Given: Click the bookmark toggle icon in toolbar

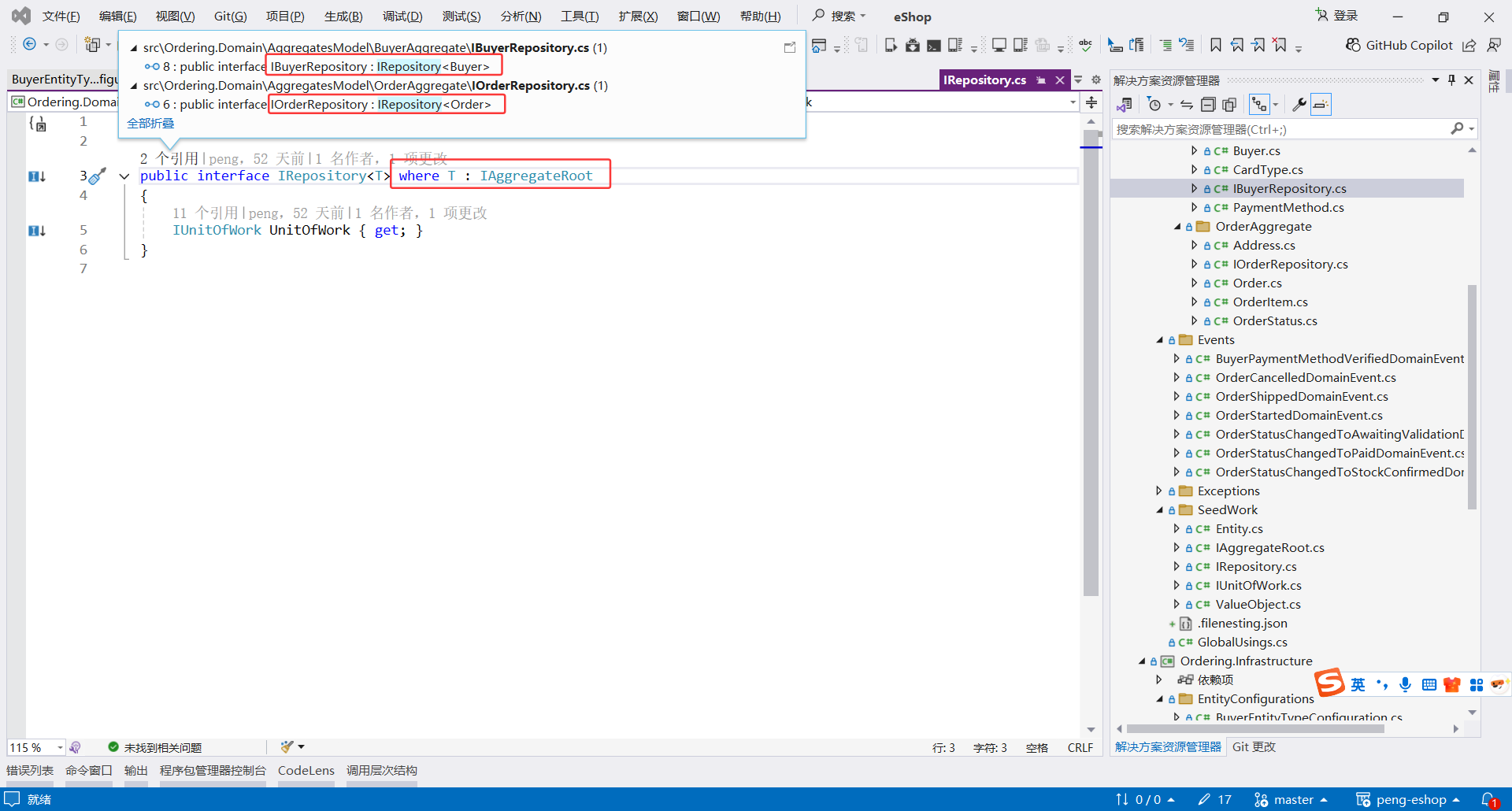Looking at the screenshot, I should click(x=1216, y=46).
